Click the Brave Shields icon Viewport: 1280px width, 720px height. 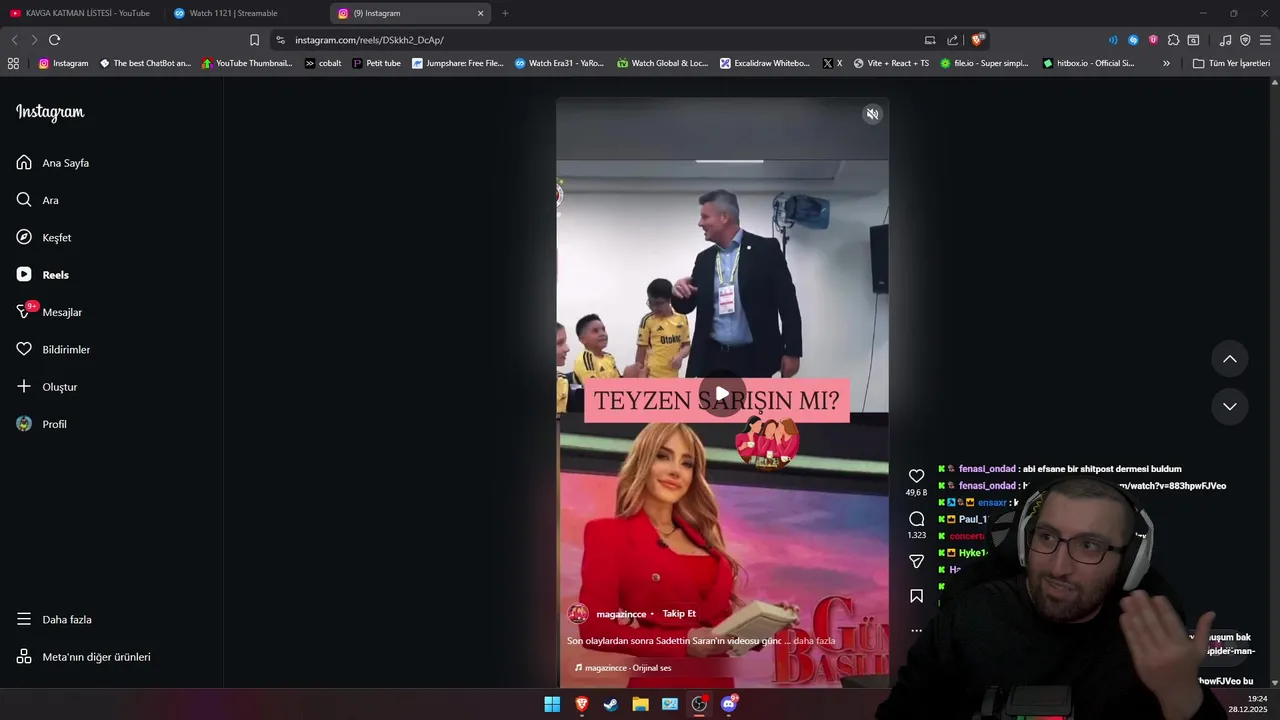point(977,39)
